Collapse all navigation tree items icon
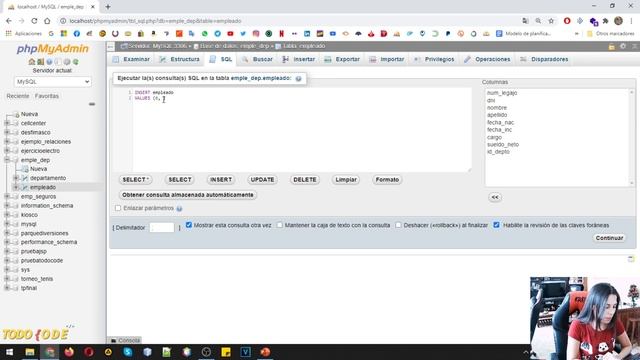 (x=92, y=104)
